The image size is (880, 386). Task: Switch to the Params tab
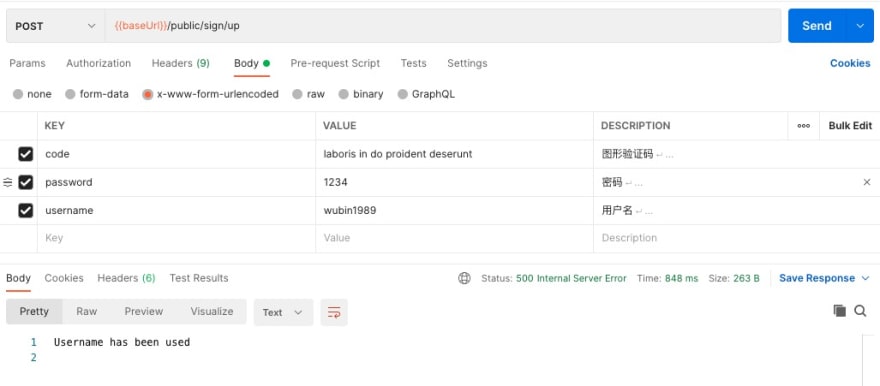click(x=28, y=63)
